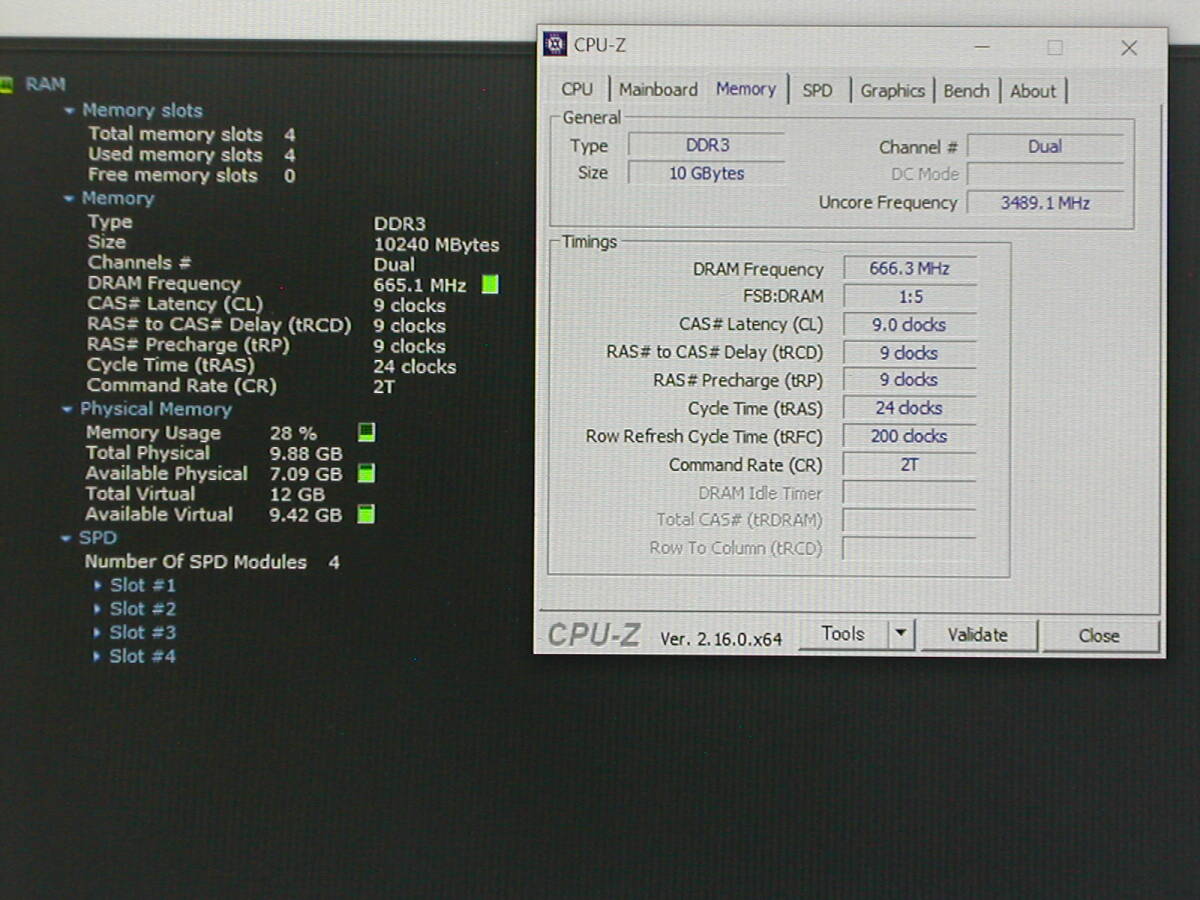Click the 'Cycle Time (tRAS)' label in RAM panel
1200x900 pixels.
click(171, 365)
